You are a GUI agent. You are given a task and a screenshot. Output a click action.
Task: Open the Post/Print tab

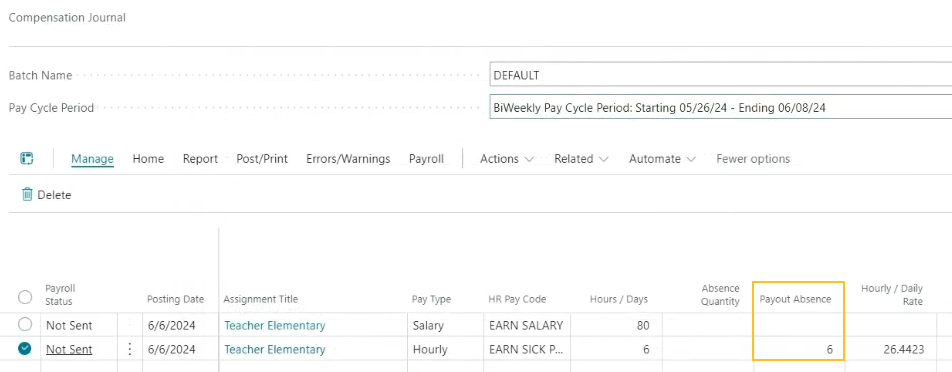point(262,159)
